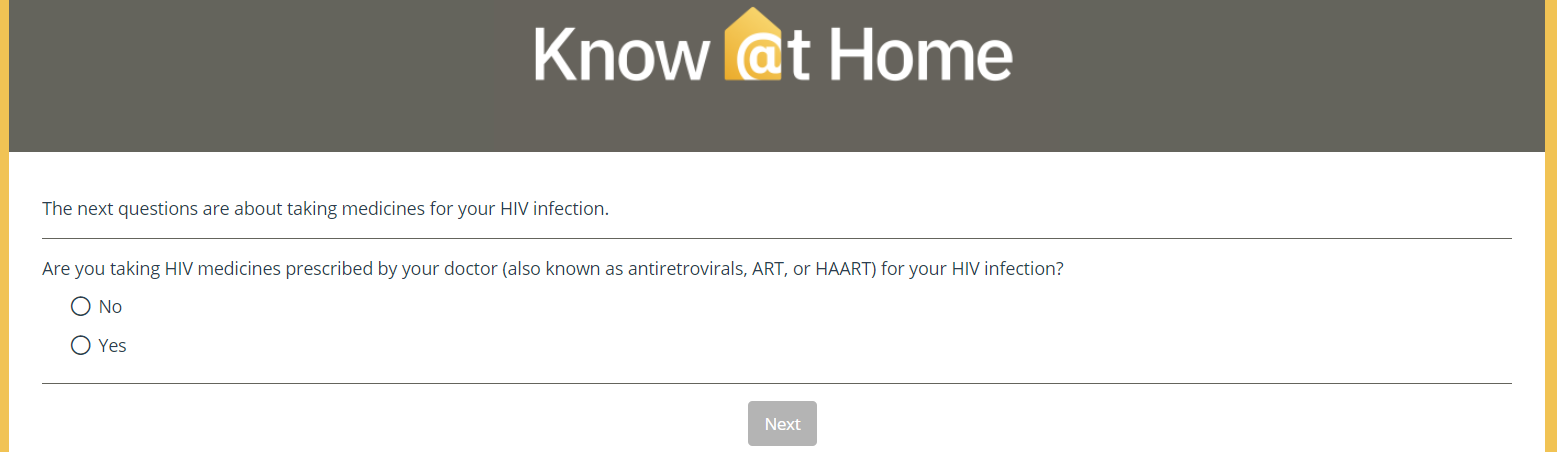The height and width of the screenshot is (452, 1557).
Task: Click the divider line above Next button
Action: click(776, 383)
